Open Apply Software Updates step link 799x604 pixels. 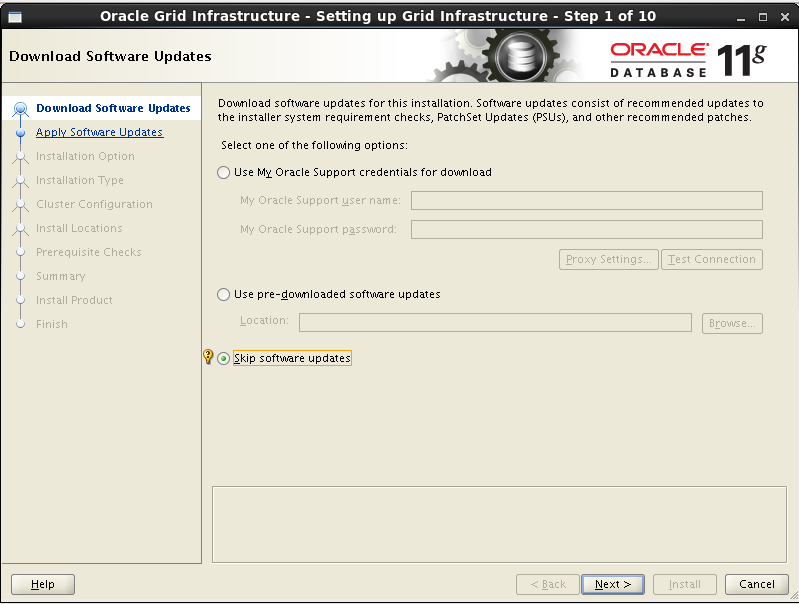click(x=99, y=132)
